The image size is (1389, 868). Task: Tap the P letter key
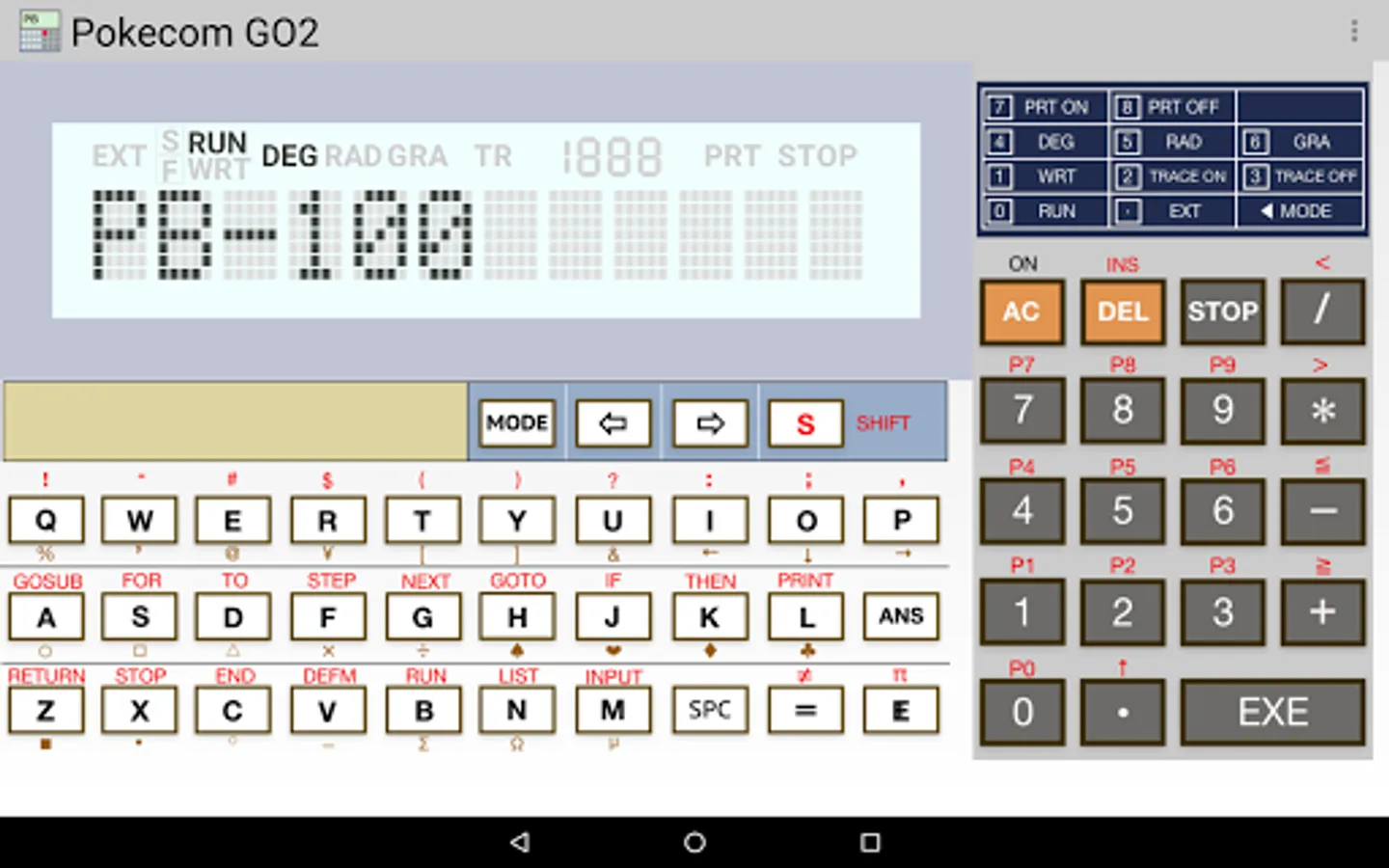(901, 521)
